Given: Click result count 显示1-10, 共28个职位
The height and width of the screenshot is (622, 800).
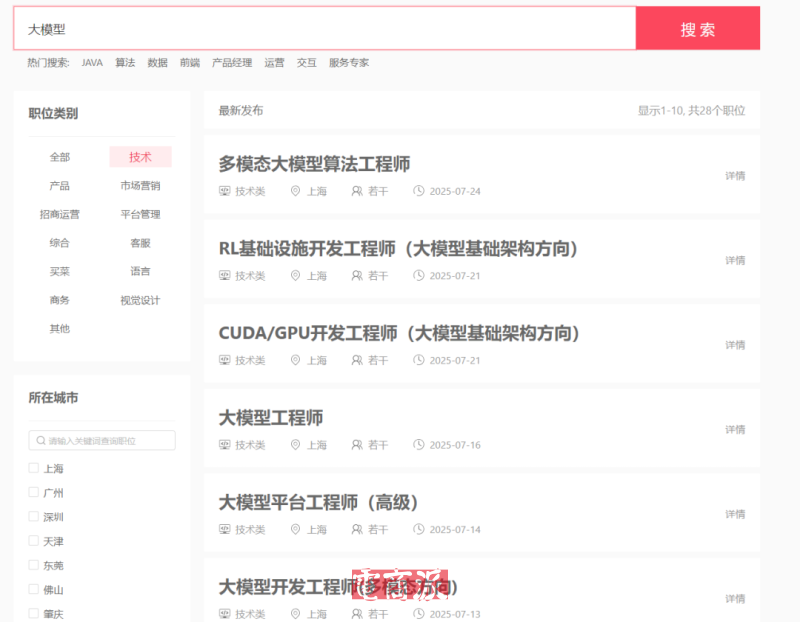Looking at the screenshot, I should (x=691, y=111).
